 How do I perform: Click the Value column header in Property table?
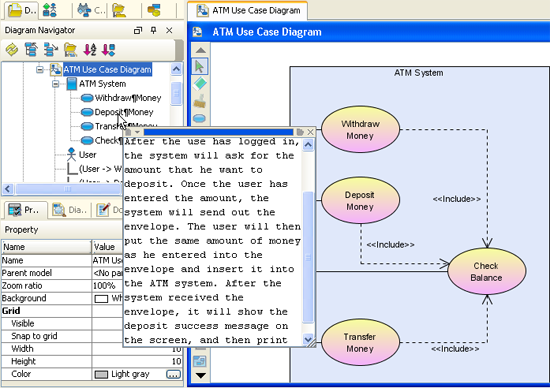click(x=107, y=247)
